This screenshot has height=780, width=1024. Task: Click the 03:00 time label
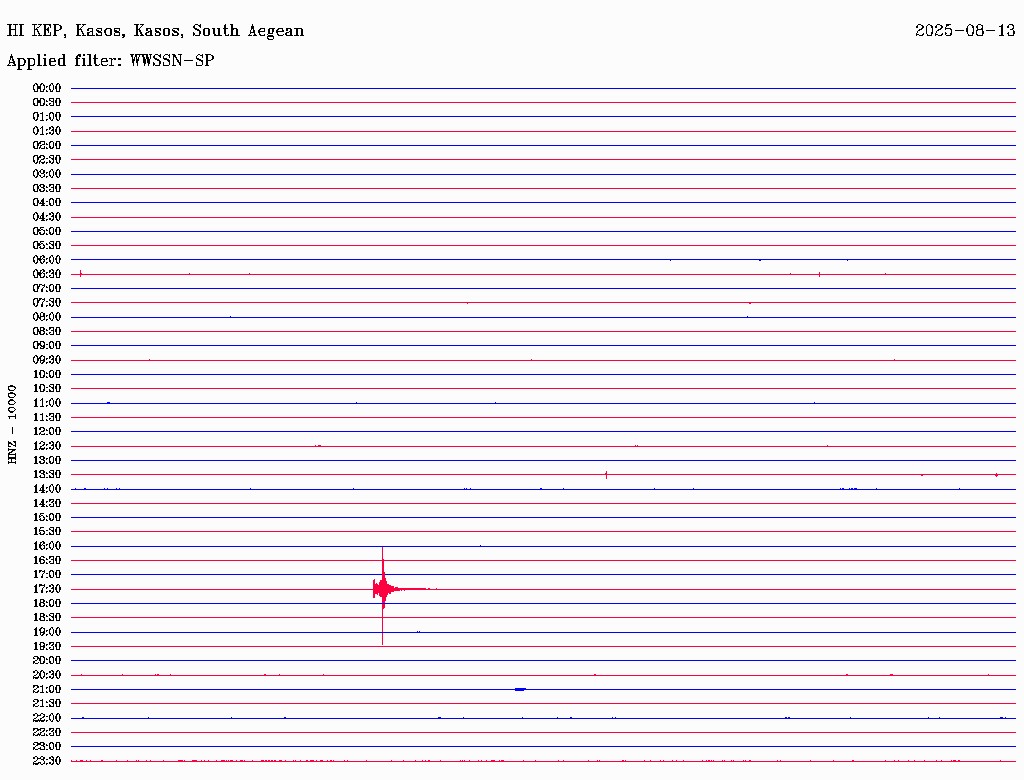[x=46, y=174]
